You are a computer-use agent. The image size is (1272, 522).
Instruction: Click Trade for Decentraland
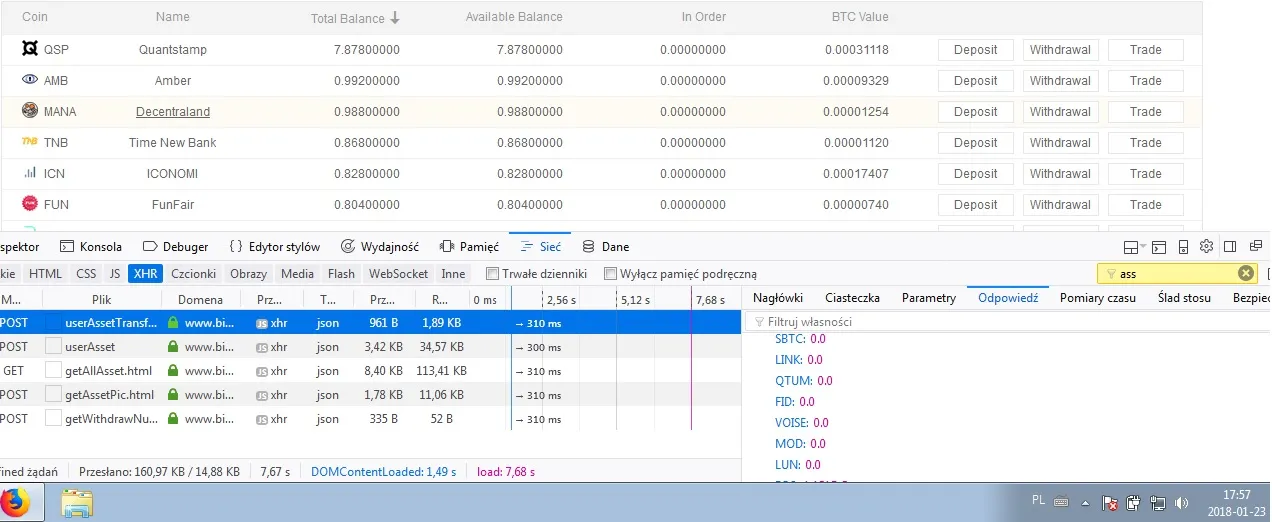click(x=1145, y=112)
